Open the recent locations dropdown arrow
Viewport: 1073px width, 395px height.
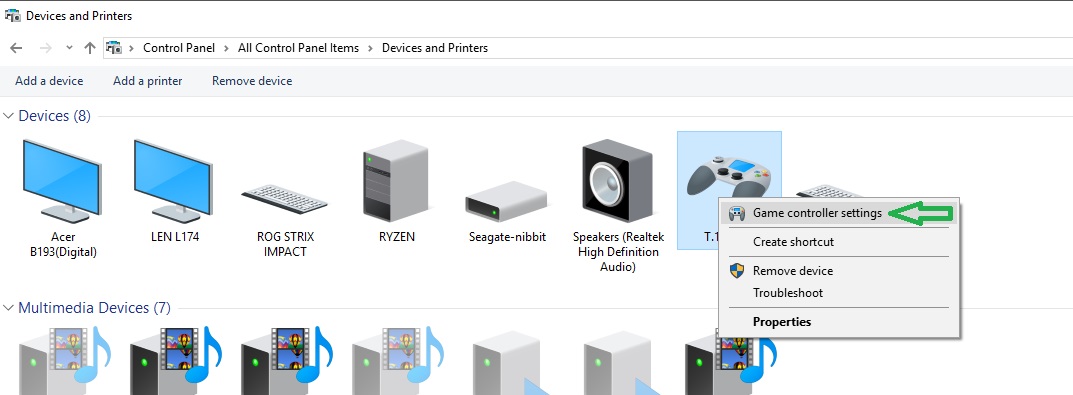[x=69, y=48]
